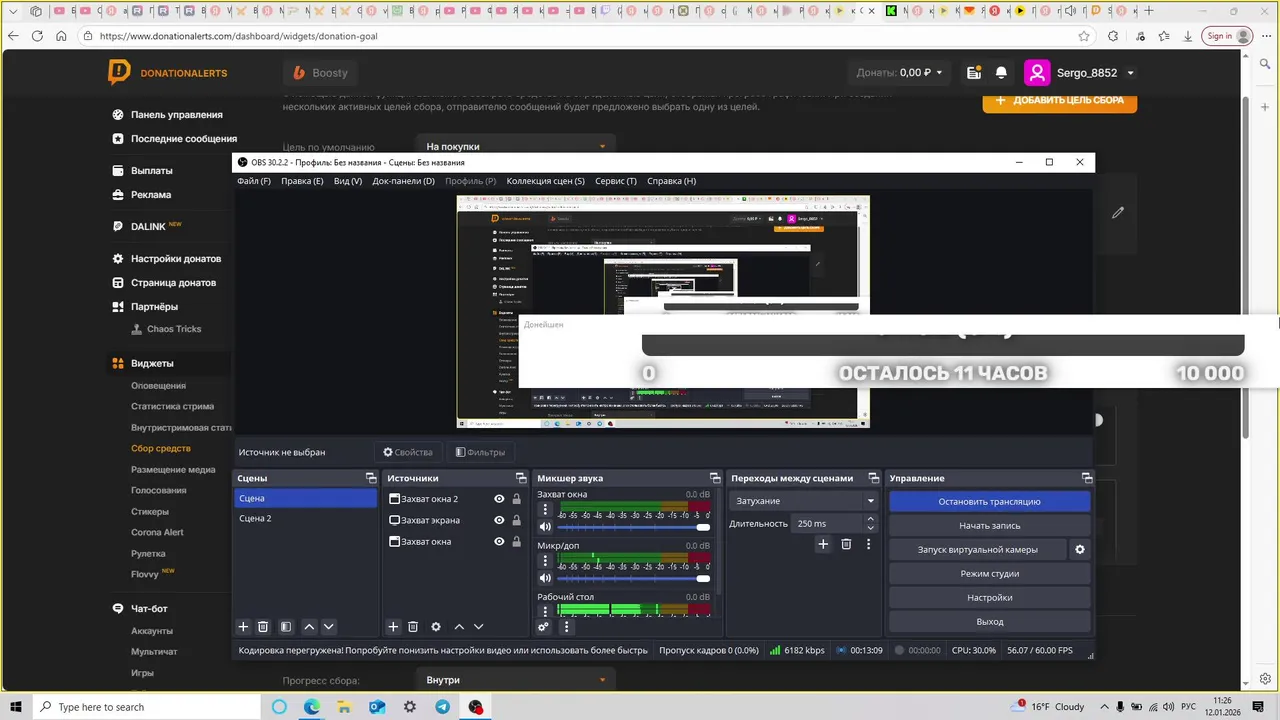This screenshot has height=720, width=1280.
Task: Click Запуск виртуальной камеры button
Action: coord(978,549)
